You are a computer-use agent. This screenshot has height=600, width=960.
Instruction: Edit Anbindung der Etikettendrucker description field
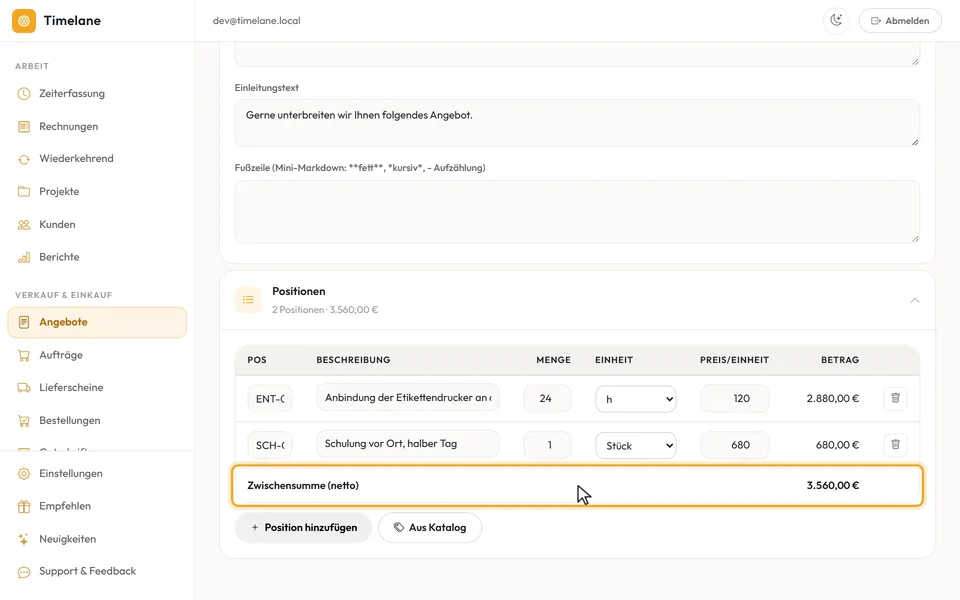[x=408, y=397]
